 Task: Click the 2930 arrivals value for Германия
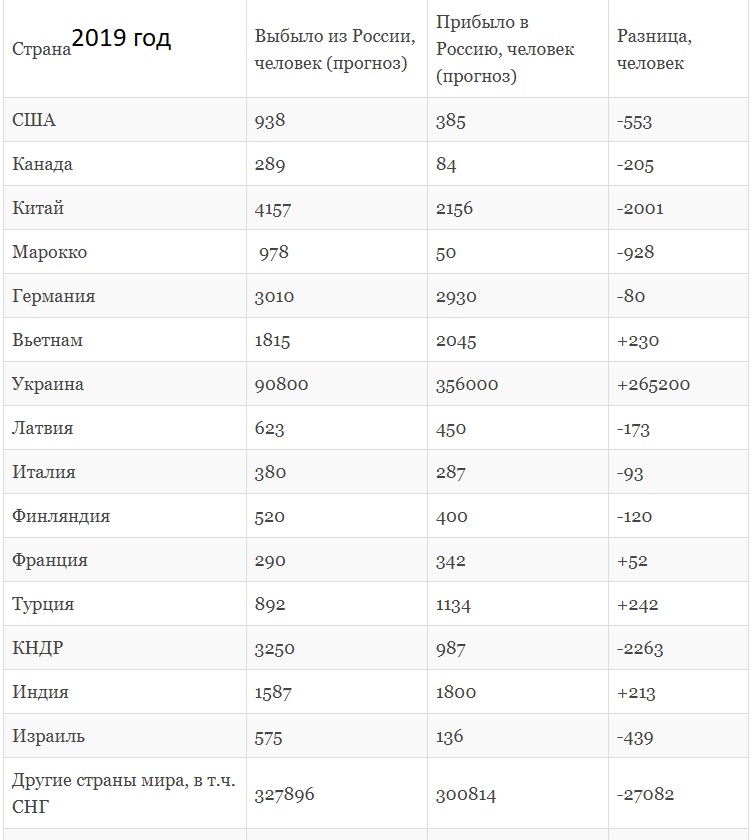[456, 296]
